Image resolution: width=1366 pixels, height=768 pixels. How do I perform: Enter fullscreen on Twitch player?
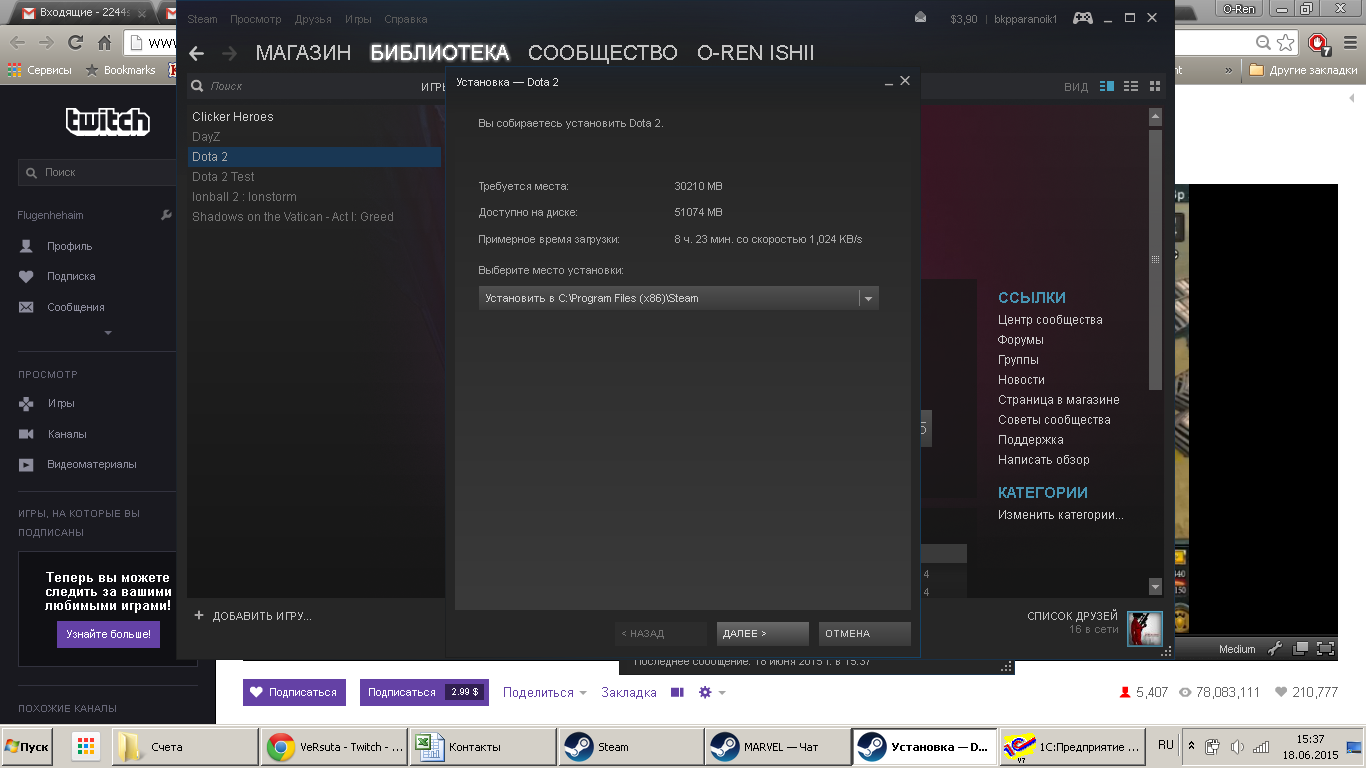[x=1325, y=649]
